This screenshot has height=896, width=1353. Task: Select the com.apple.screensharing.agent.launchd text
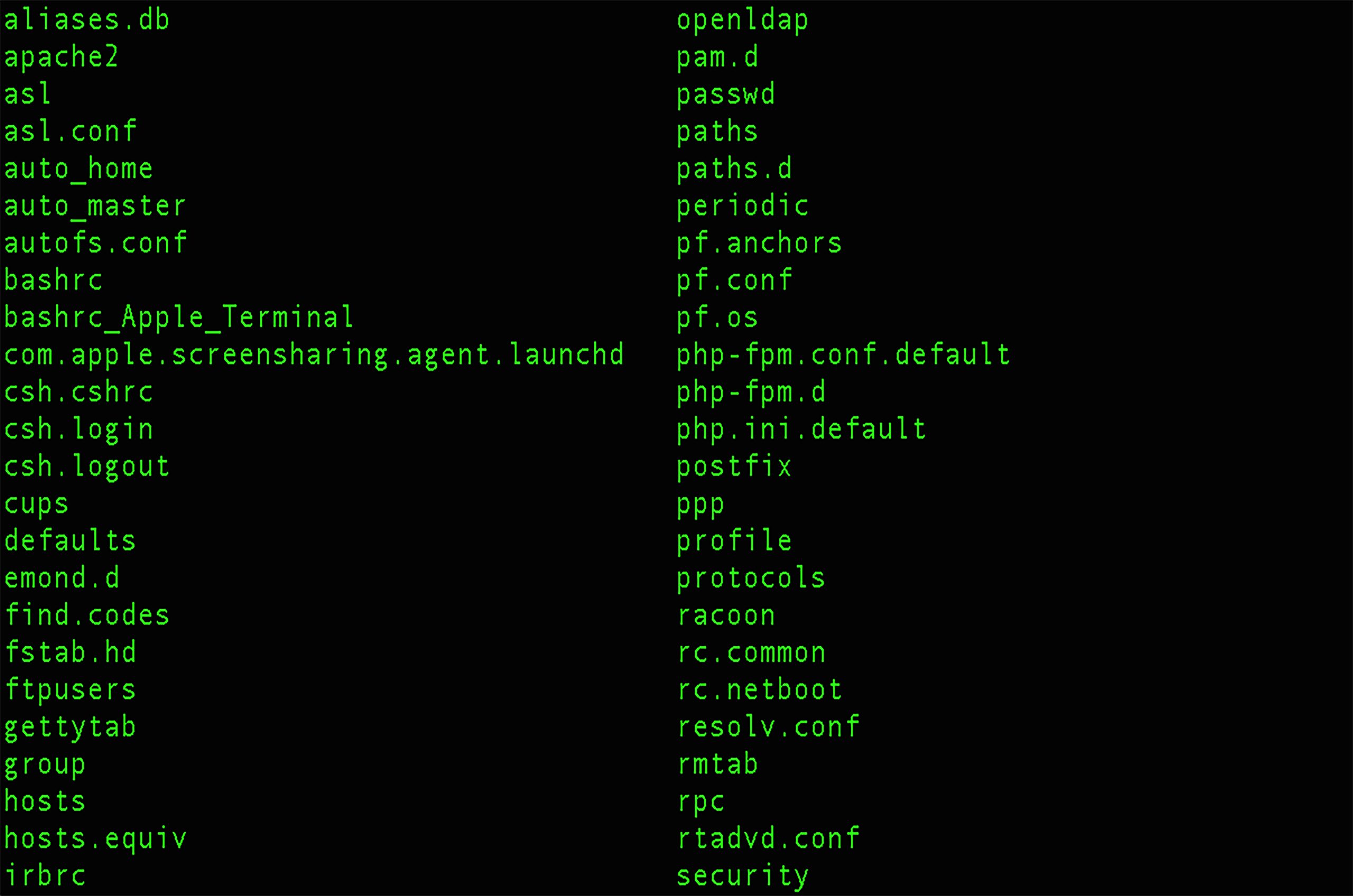click(x=314, y=355)
